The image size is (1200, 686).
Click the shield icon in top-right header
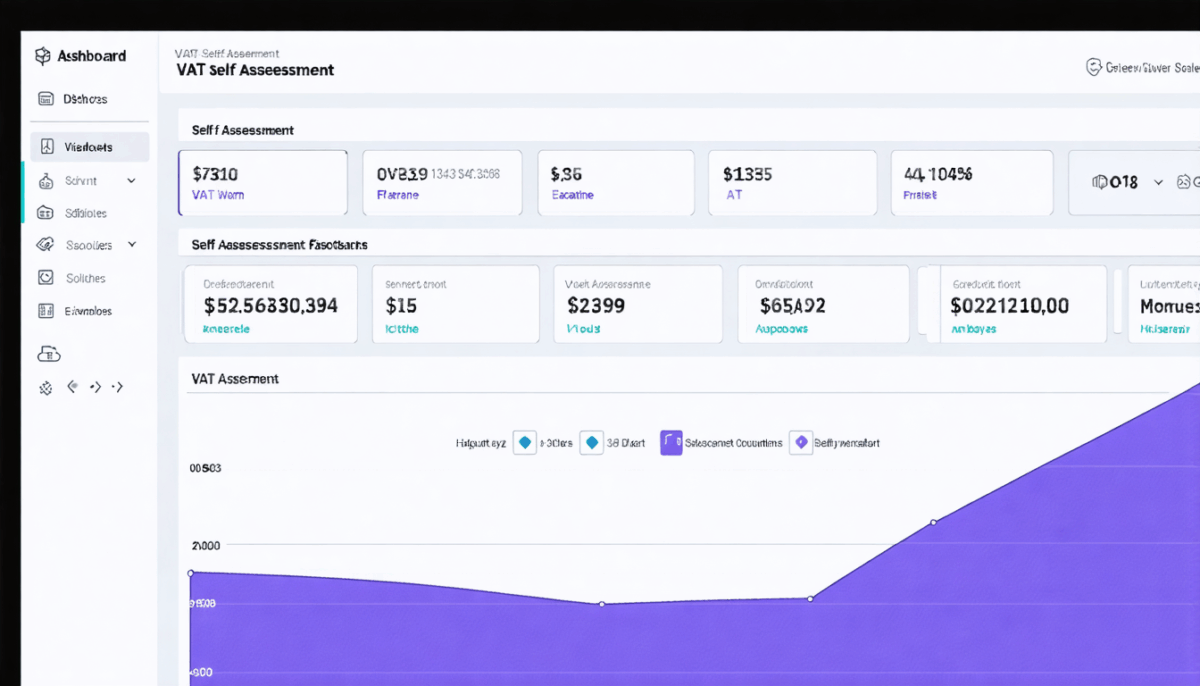(1094, 67)
